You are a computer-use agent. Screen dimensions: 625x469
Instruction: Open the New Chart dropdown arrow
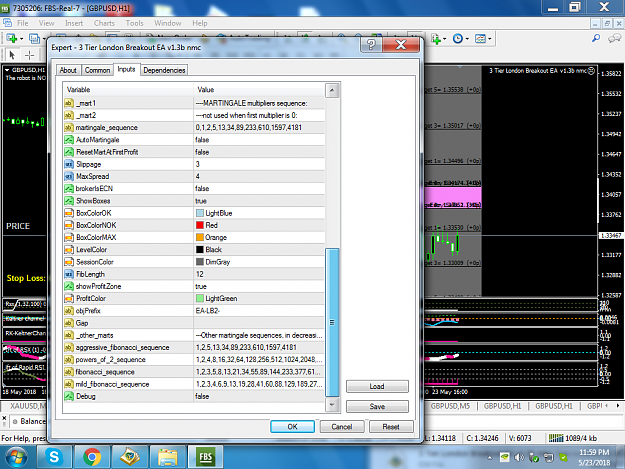tap(22, 39)
